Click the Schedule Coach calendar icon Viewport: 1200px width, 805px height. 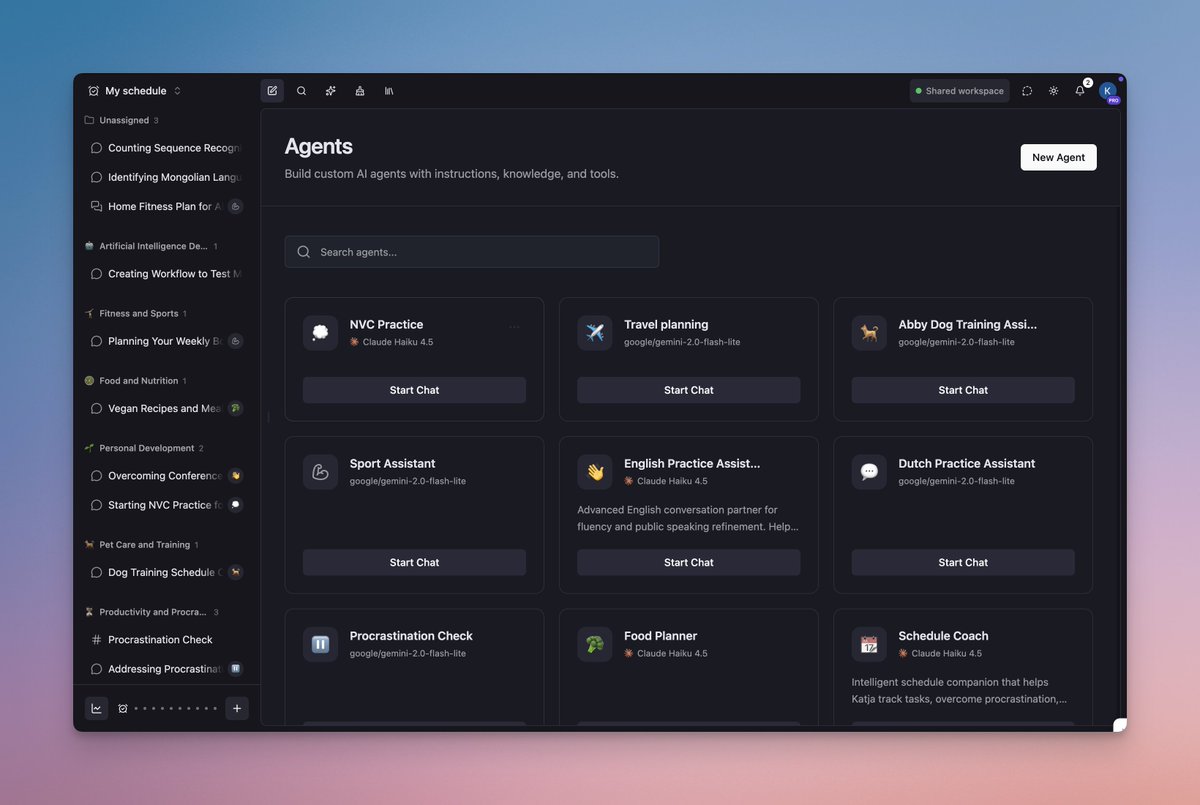pos(869,644)
